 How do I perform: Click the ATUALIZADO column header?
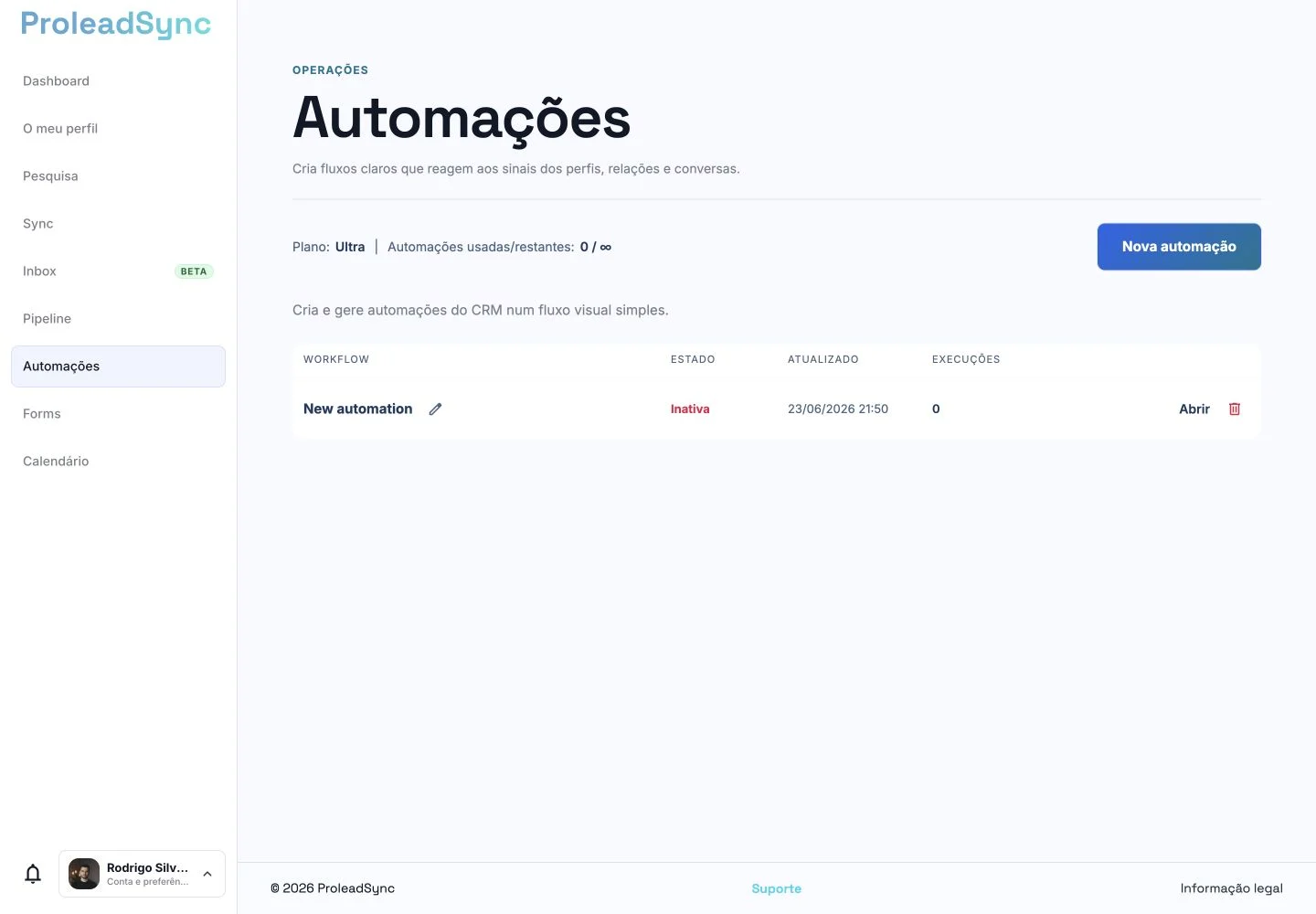(823, 359)
